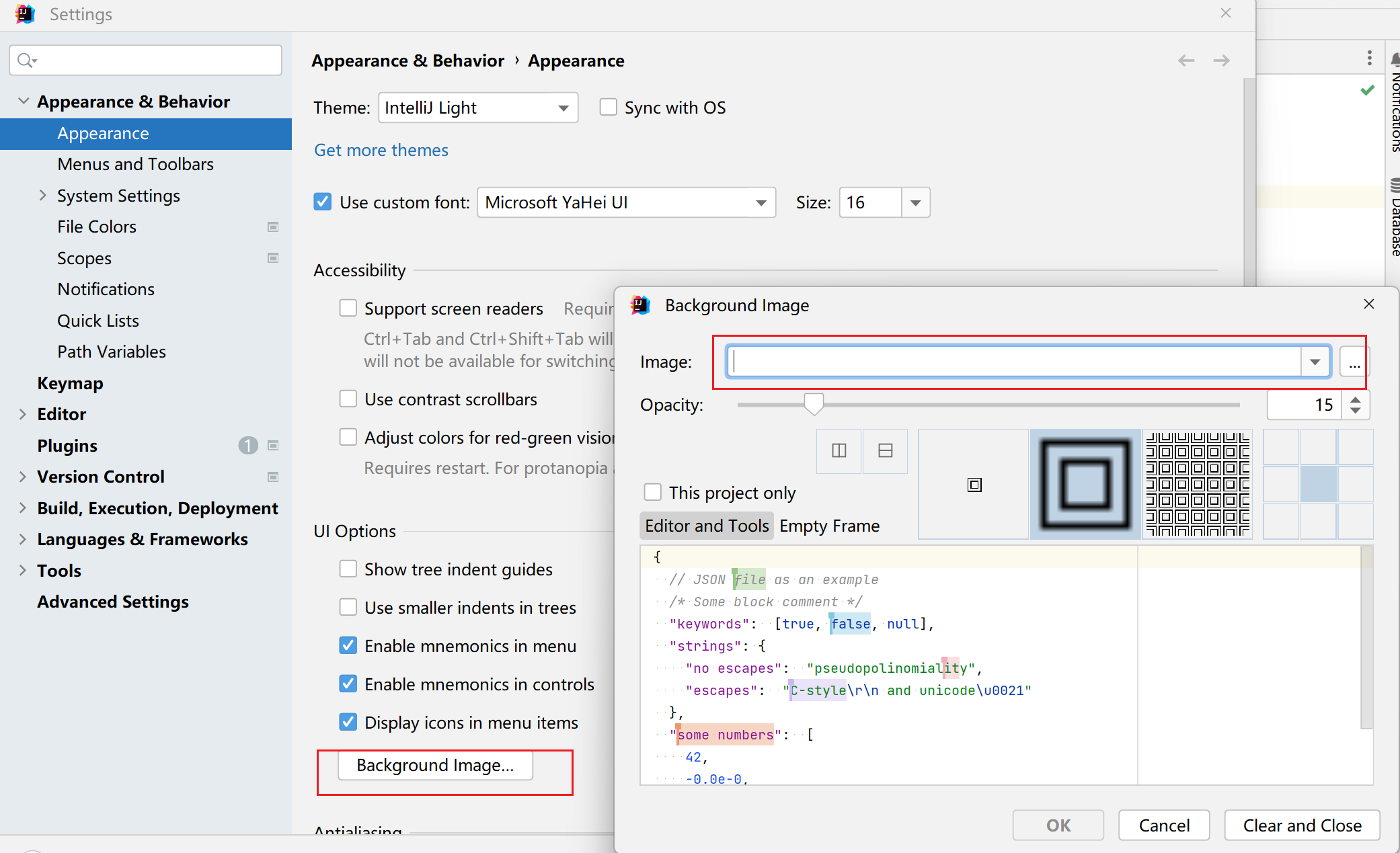
Task: Open the Theme dropdown
Action: pos(478,108)
